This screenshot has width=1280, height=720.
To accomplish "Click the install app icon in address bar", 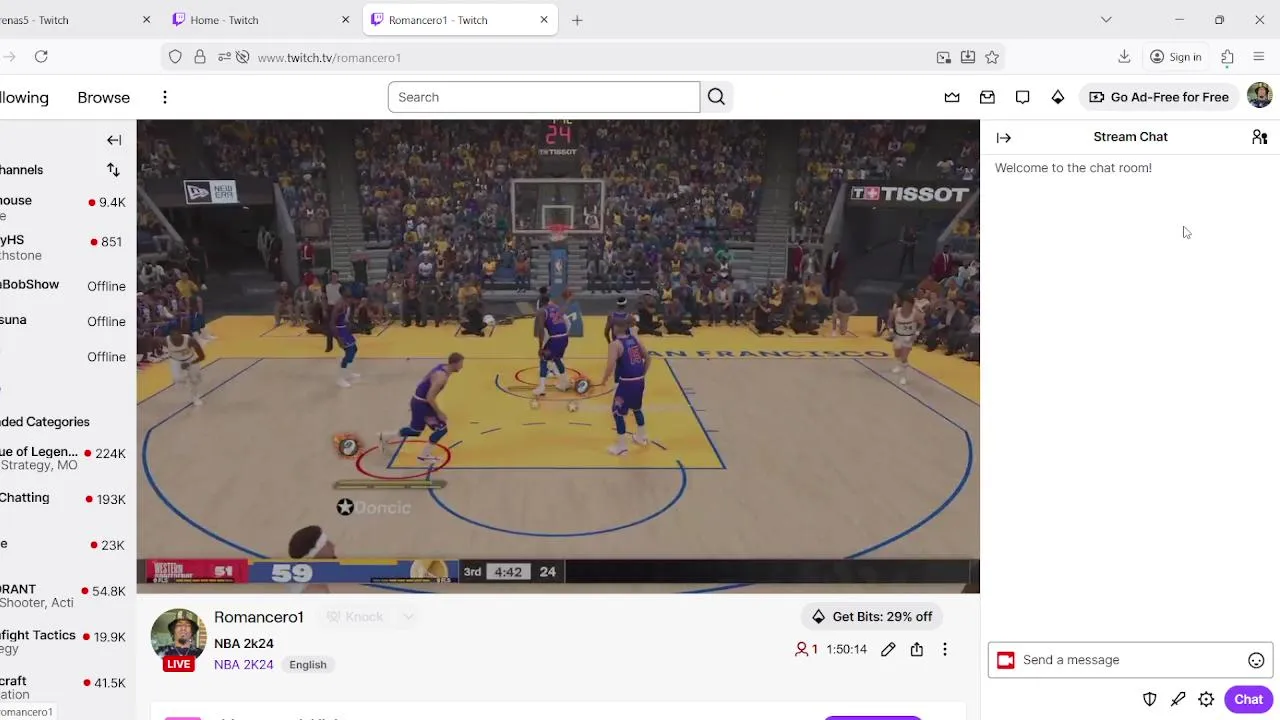I will 968,57.
